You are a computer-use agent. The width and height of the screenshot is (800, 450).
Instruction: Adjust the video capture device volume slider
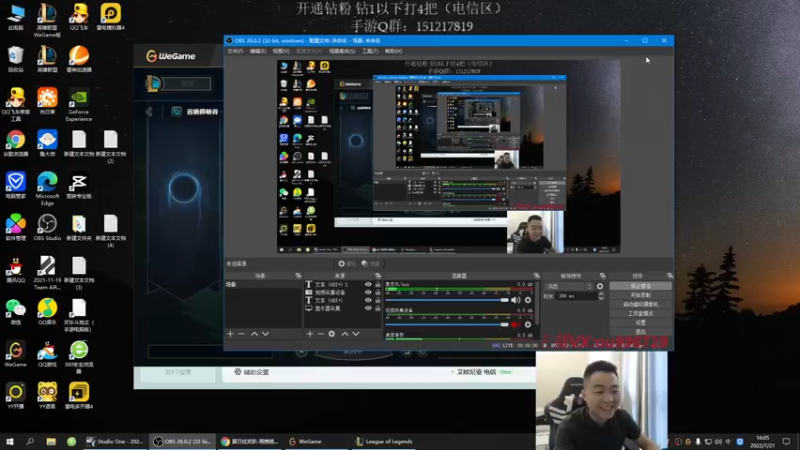tap(447, 324)
